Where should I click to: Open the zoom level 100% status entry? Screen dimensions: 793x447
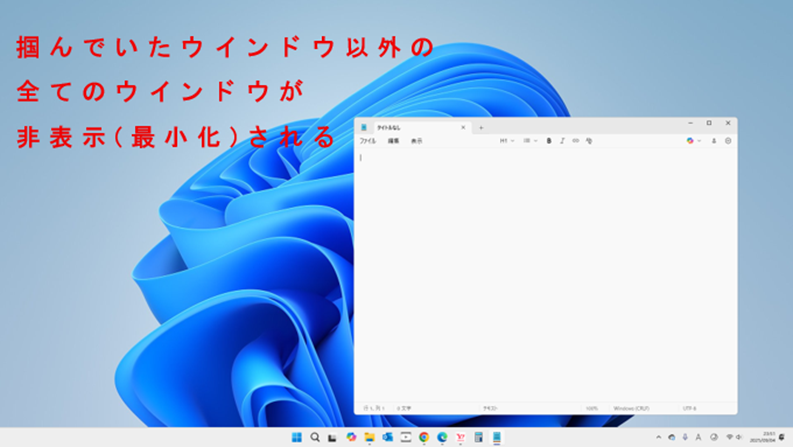click(592, 408)
